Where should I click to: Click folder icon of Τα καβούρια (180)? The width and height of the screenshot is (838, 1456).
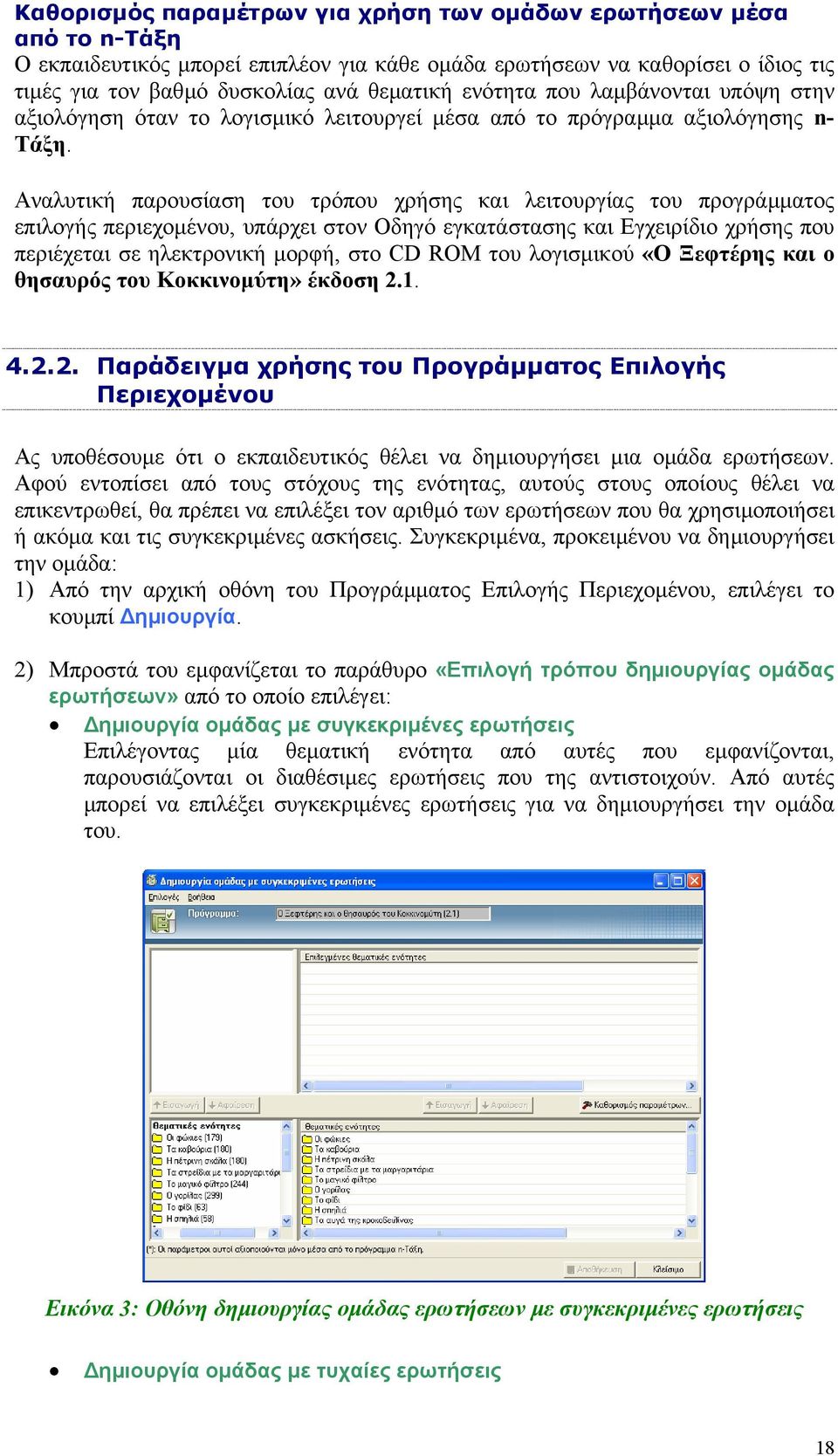pos(158,1149)
